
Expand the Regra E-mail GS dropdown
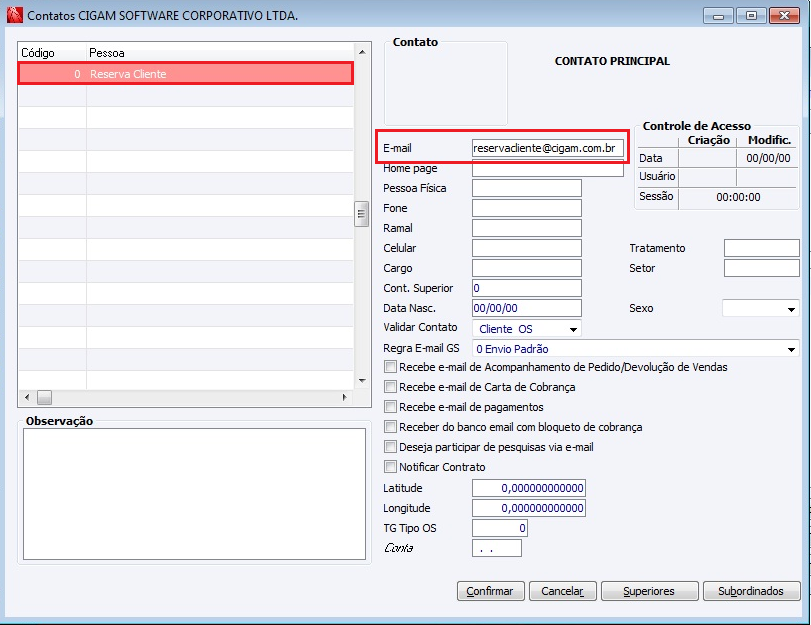click(x=792, y=349)
